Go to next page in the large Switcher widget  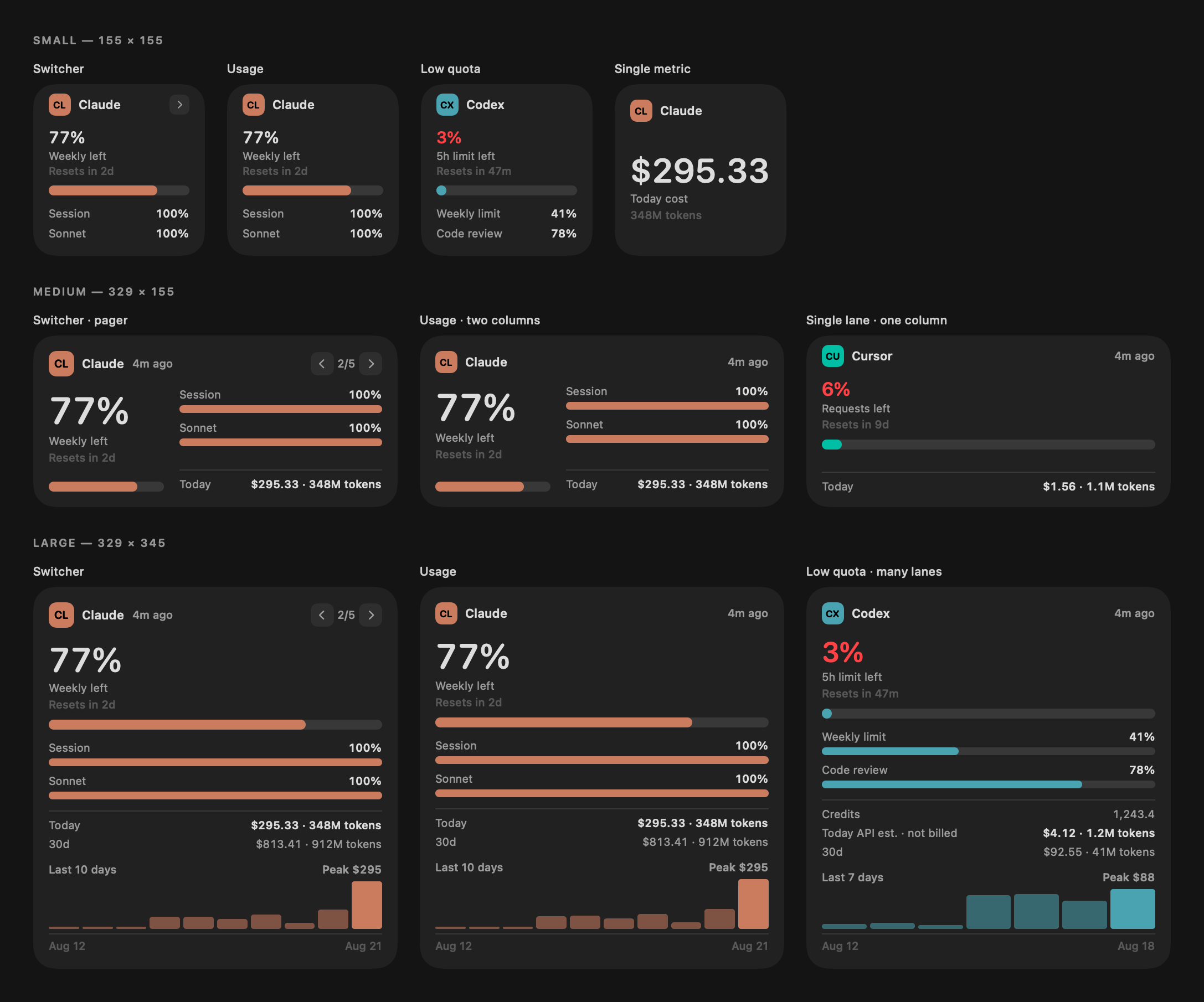(x=371, y=615)
